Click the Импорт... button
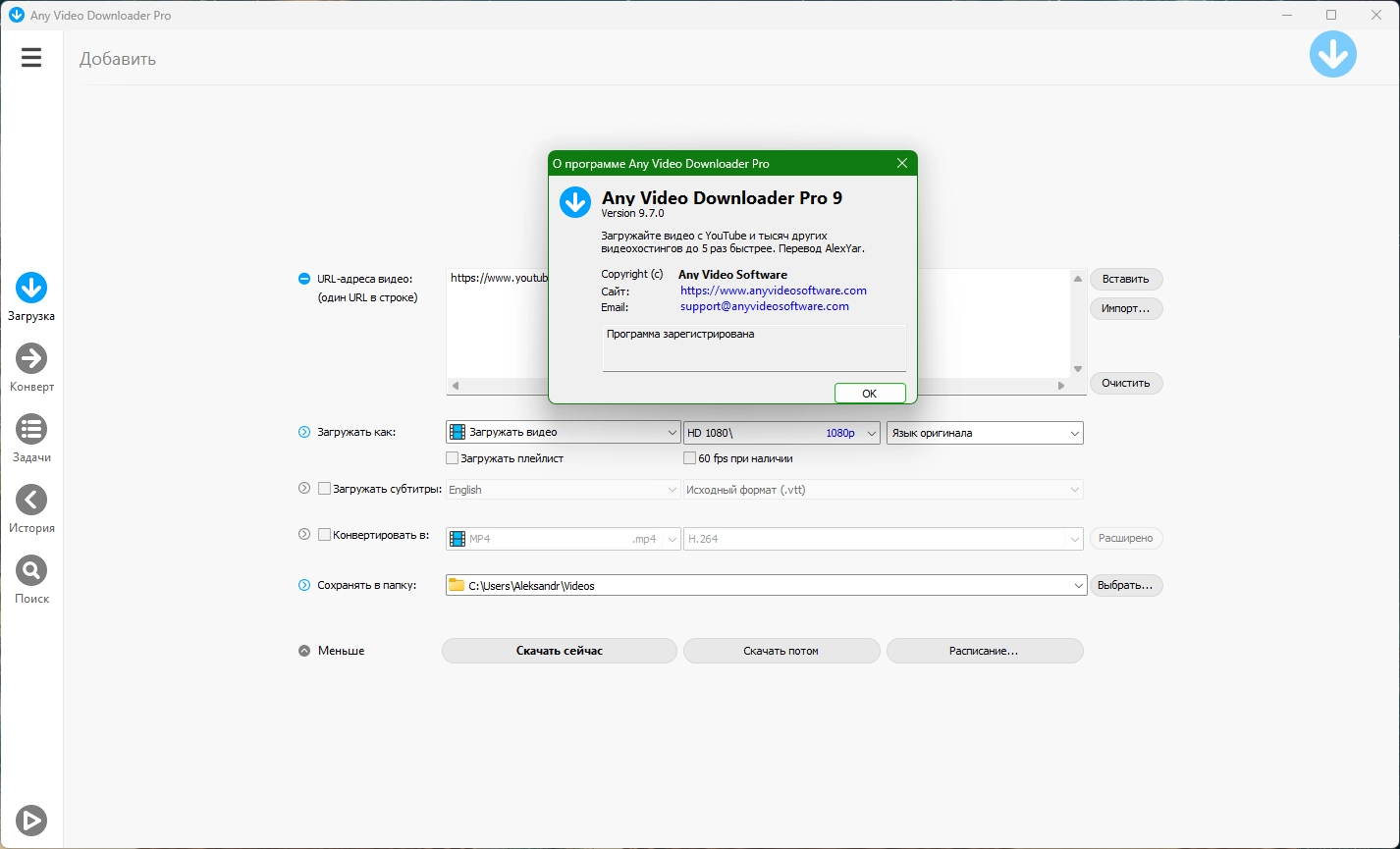The image size is (1400, 849). point(1126,308)
